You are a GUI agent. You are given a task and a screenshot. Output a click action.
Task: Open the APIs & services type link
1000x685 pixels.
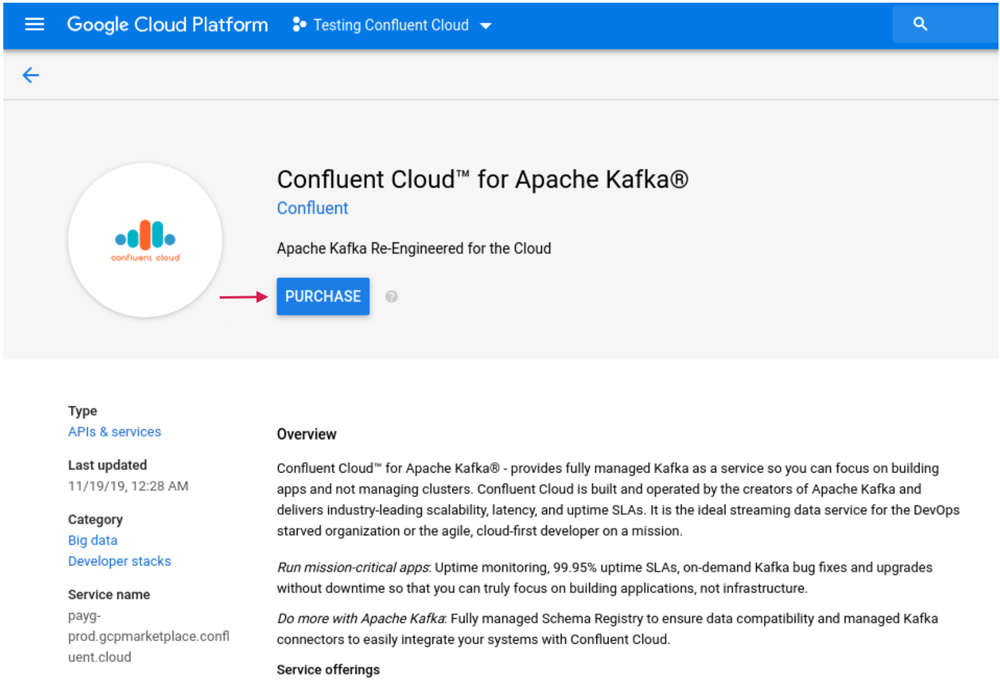pos(115,432)
